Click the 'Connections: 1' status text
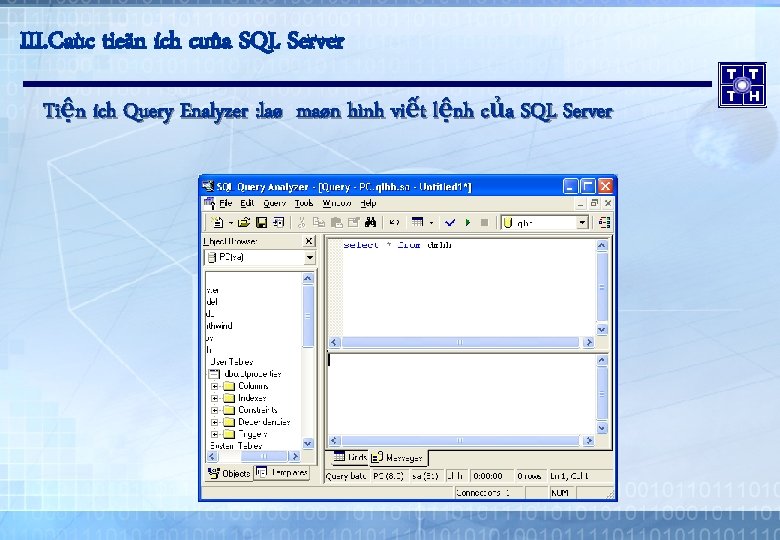Image resolution: width=780 pixels, height=540 pixels. coord(483,493)
